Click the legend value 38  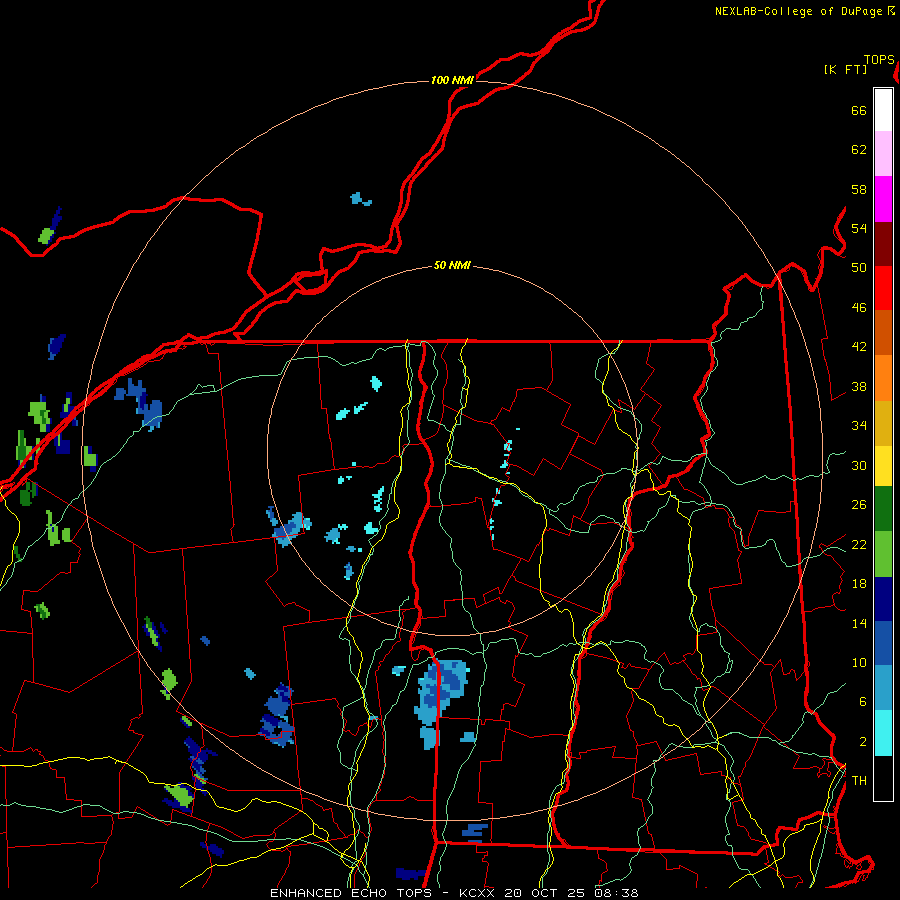point(859,387)
